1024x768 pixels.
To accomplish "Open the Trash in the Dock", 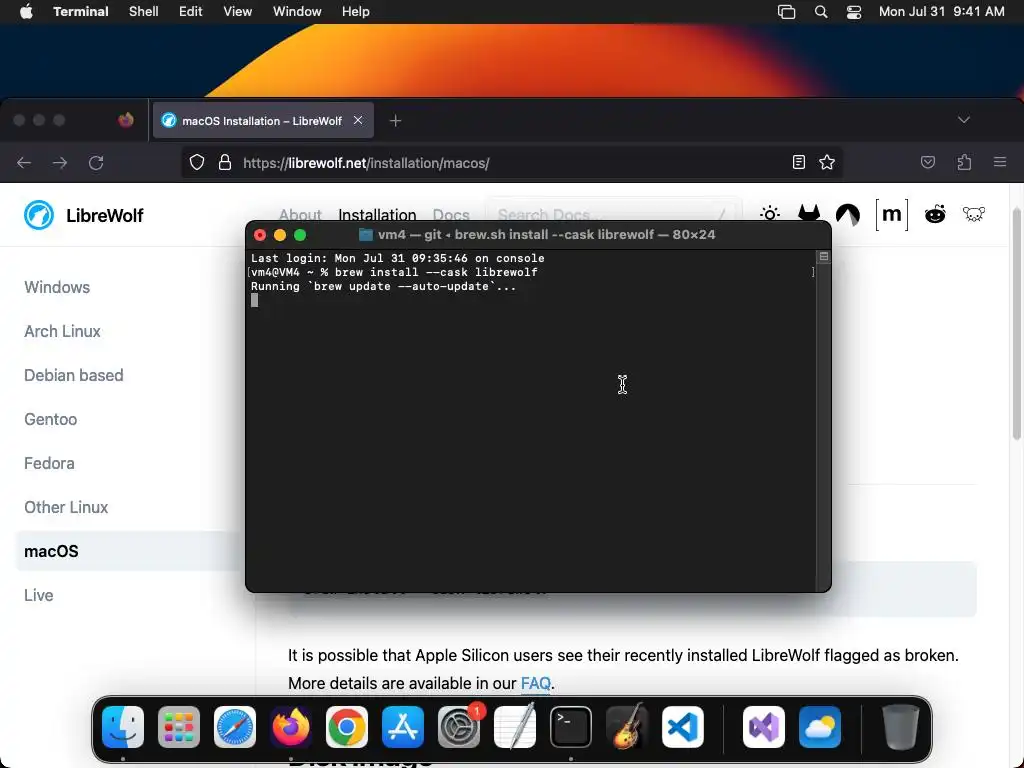I will (x=901, y=727).
